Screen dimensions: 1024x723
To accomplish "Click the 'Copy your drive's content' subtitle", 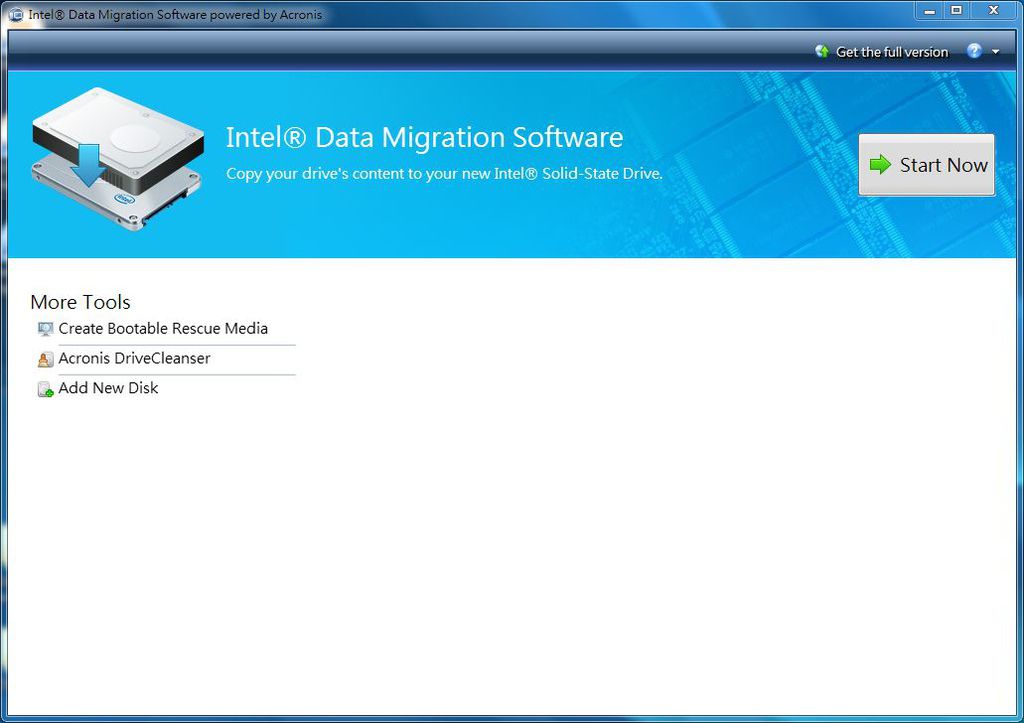I will coord(444,174).
